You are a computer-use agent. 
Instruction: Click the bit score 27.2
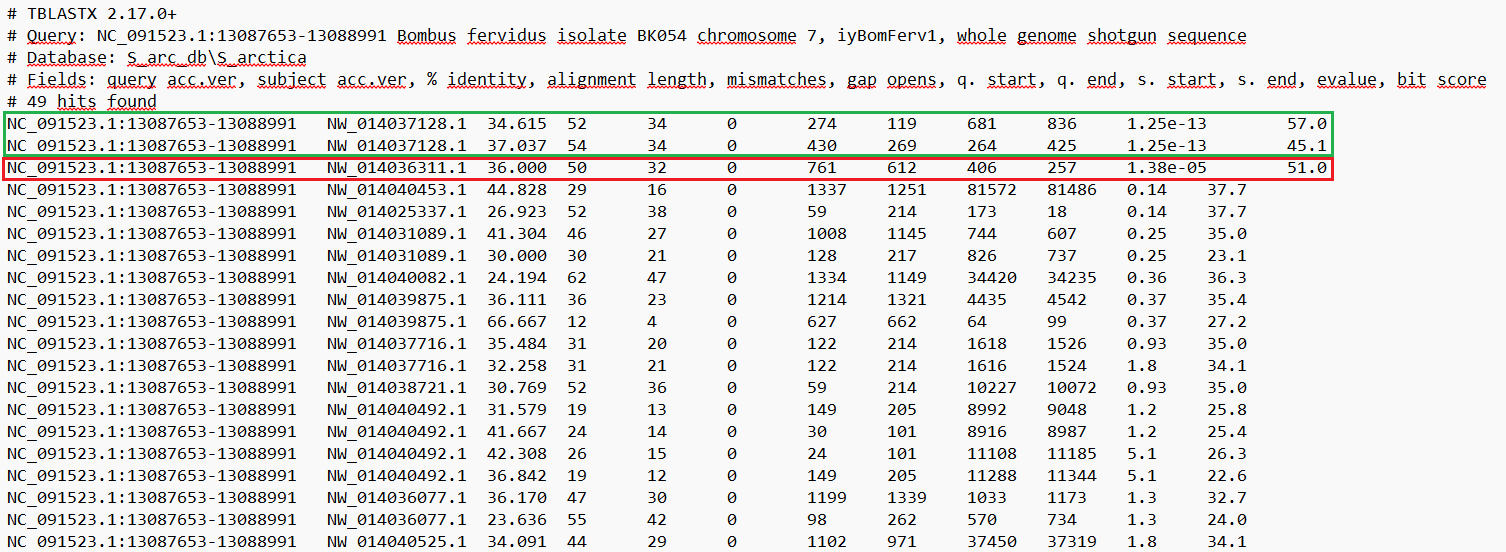pos(1227,321)
